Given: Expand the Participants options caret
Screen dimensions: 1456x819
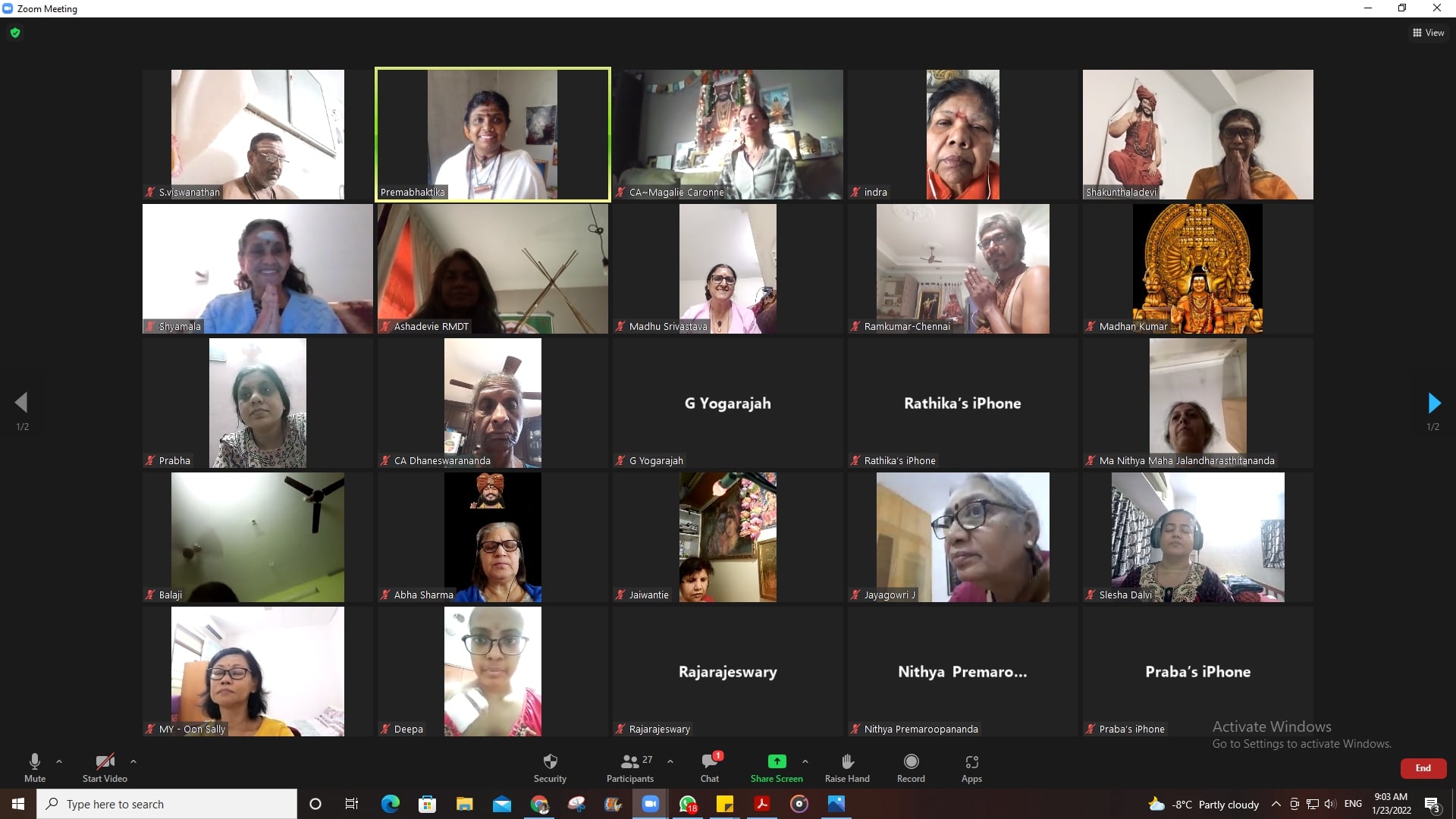Looking at the screenshot, I should click(670, 761).
